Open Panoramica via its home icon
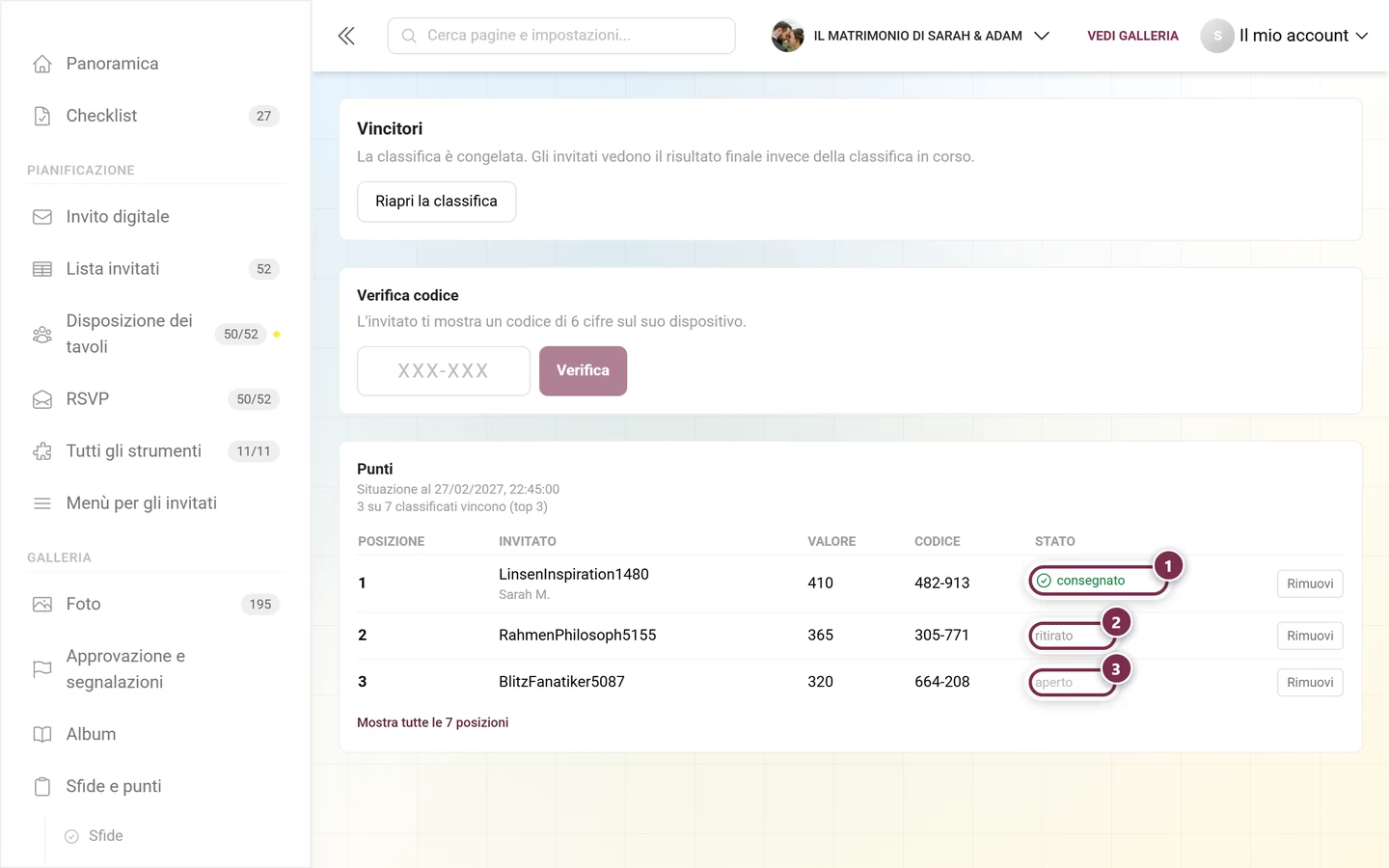The width and height of the screenshot is (1389, 868). coord(42,64)
